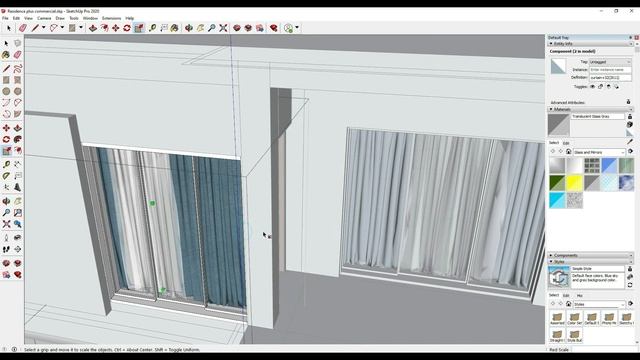This screenshot has height=360, width=640.
Task: Open the File menu
Action: point(5,18)
